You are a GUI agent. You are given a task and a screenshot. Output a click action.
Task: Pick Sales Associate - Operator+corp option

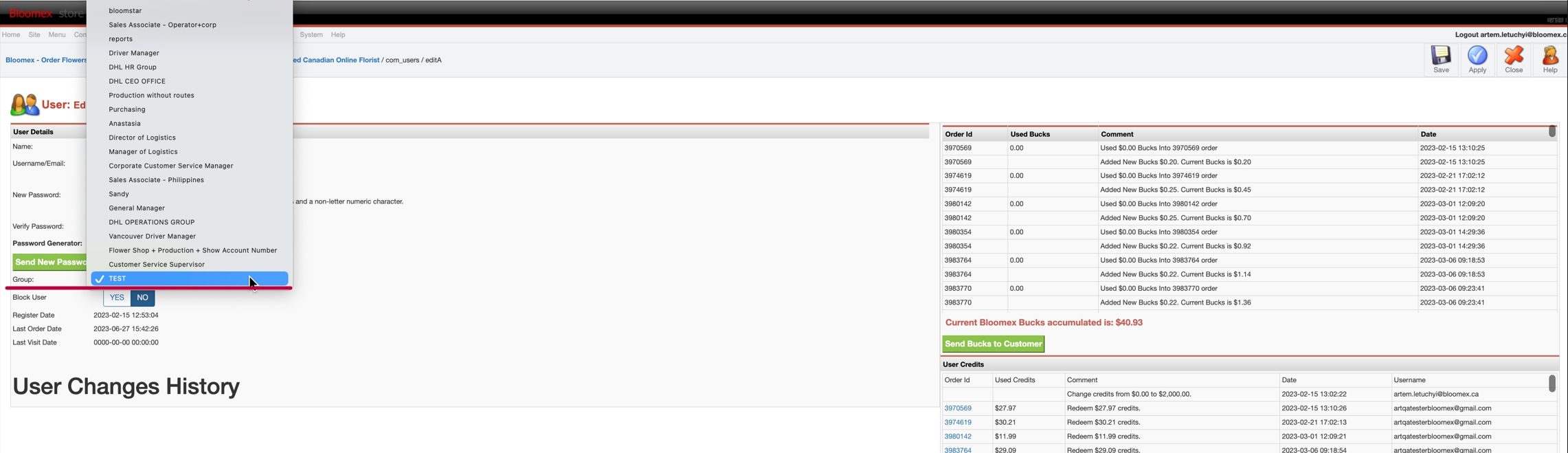tap(163, 25)
